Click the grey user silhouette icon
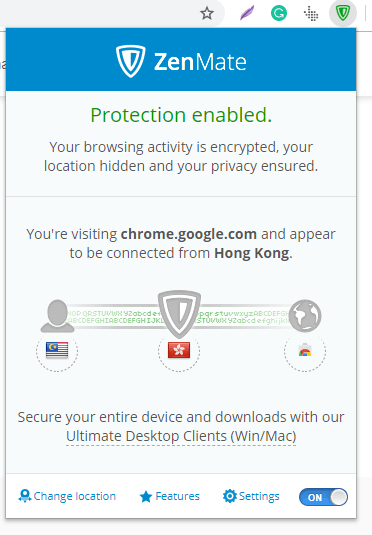The image size is (372, 535). tap(57, 316)
